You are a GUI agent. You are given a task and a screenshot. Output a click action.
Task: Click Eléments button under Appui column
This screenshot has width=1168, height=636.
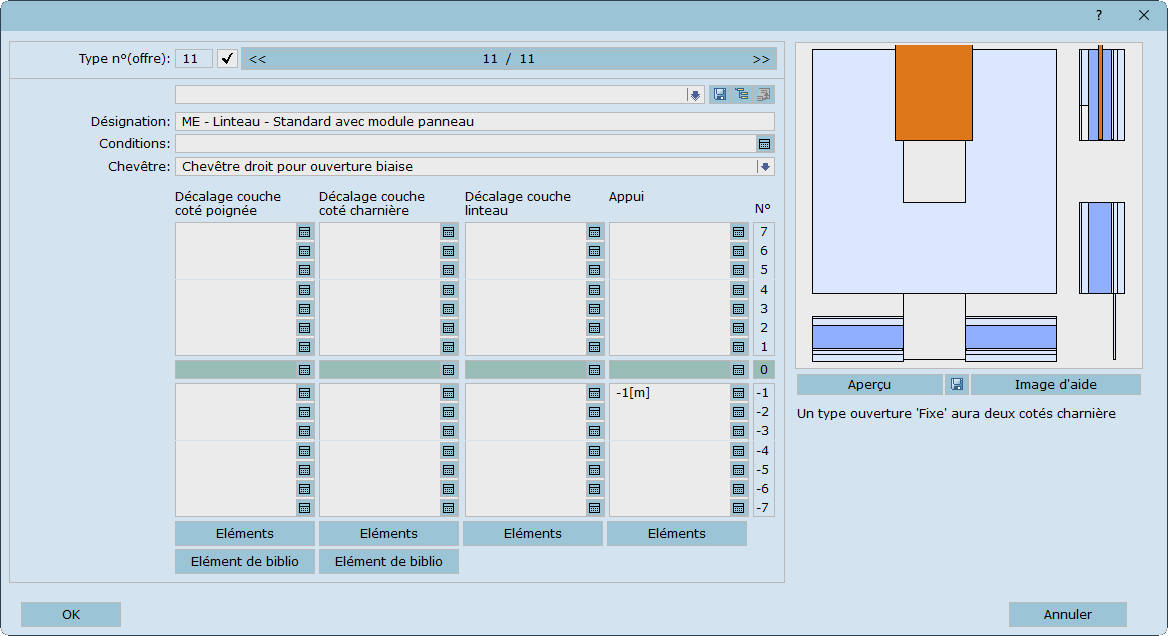click(x=677, y=534)
